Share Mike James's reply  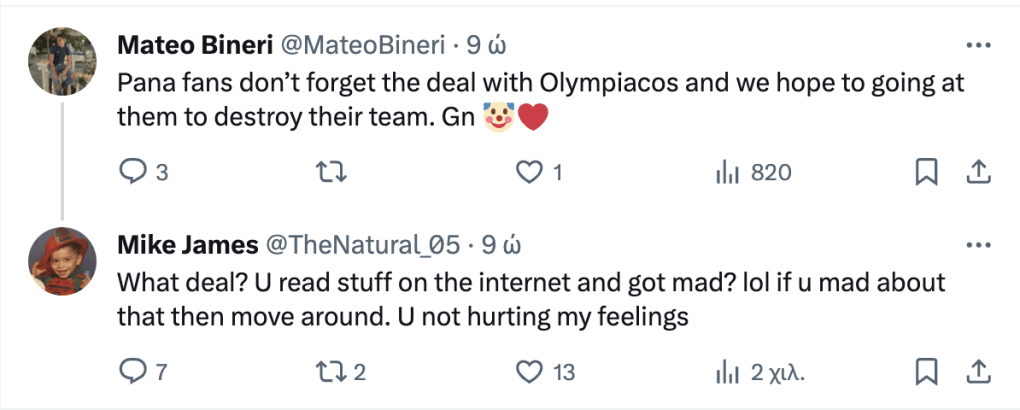976,372
